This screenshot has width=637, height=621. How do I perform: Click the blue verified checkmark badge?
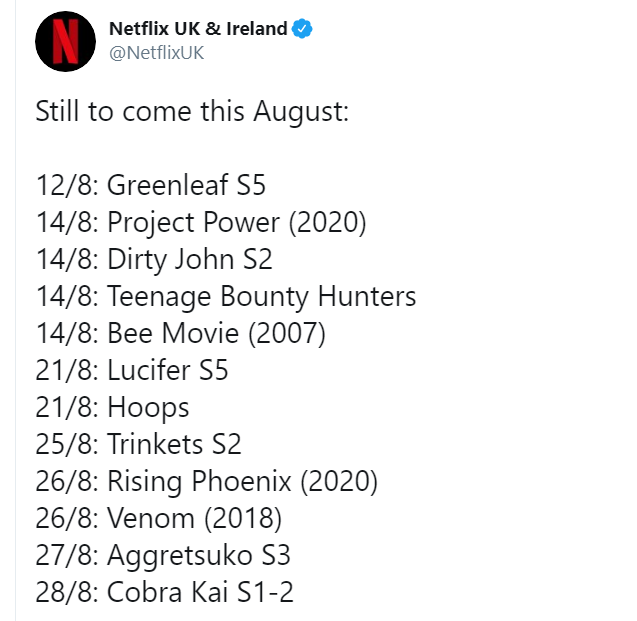click(x=302, y=29)
